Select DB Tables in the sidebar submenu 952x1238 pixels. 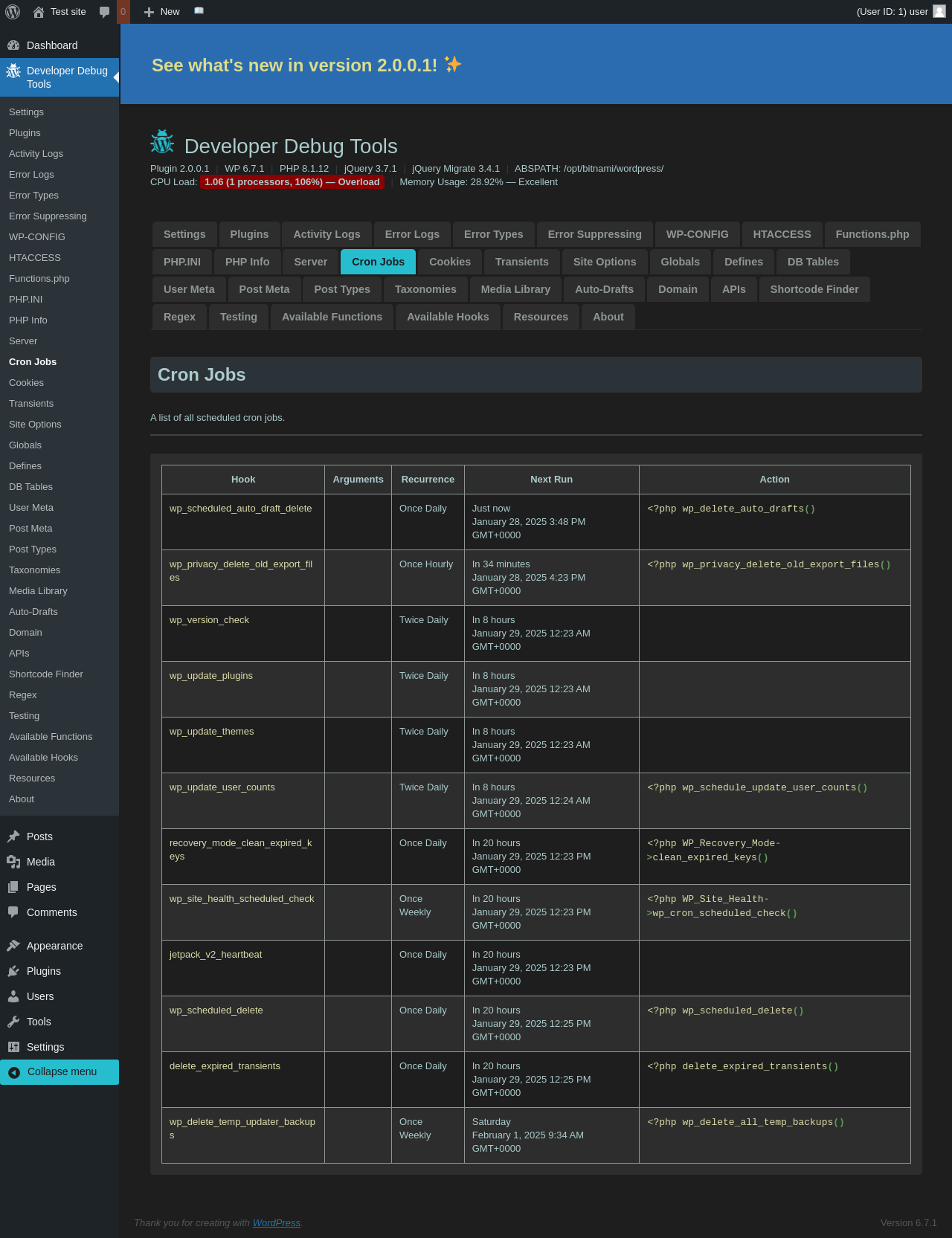click(30, 487)
